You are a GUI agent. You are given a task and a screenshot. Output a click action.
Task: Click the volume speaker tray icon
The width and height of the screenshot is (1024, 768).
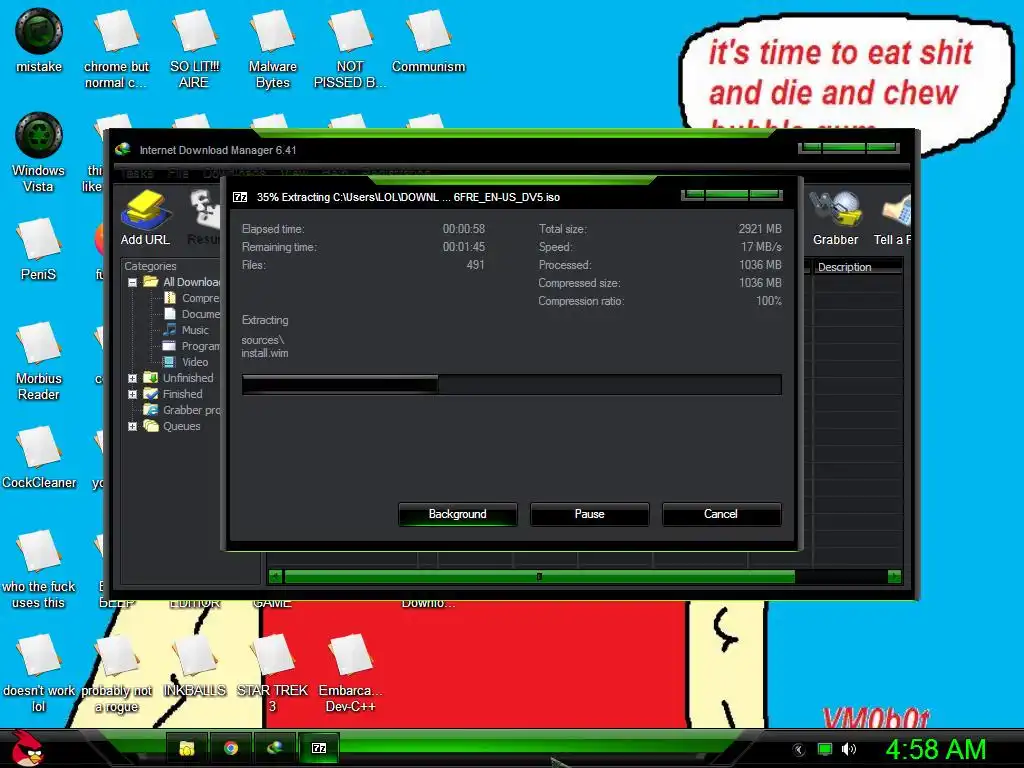point(849,749)
